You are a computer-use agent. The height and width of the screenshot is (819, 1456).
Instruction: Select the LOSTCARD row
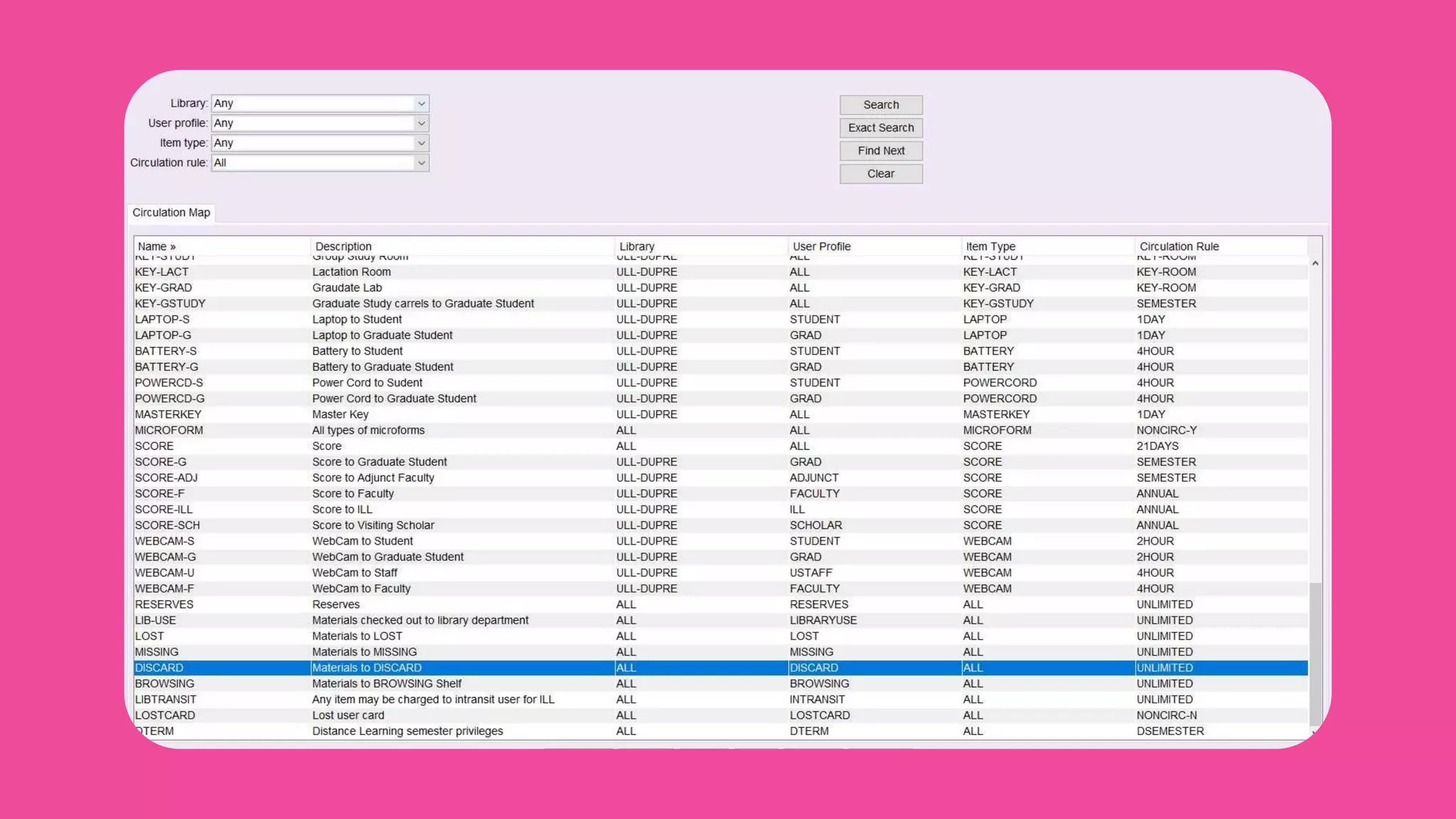[x=165, y=715]
